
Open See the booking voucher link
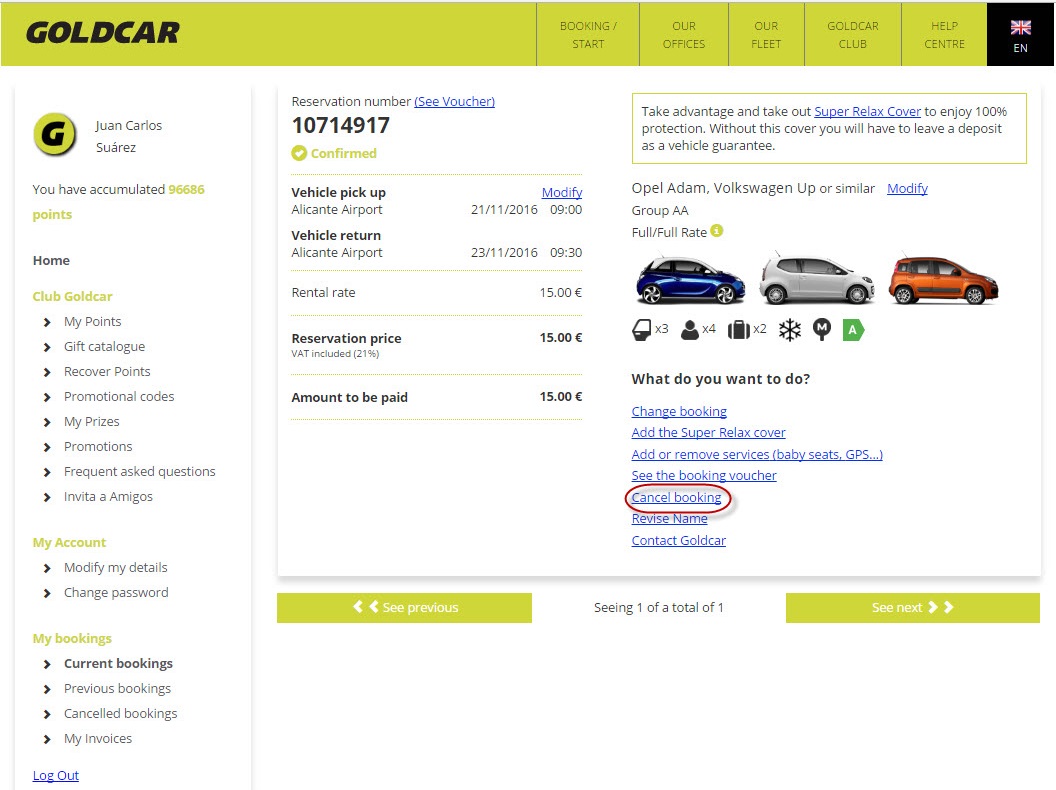[x=704, y=475]
